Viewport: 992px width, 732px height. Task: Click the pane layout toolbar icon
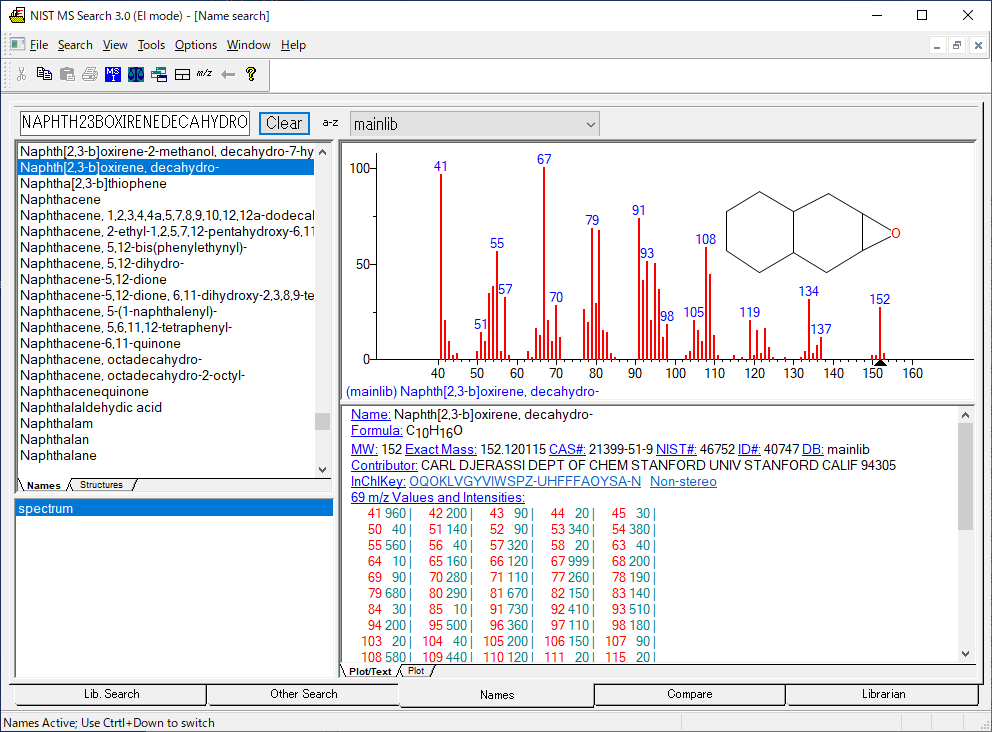(182, 74)
